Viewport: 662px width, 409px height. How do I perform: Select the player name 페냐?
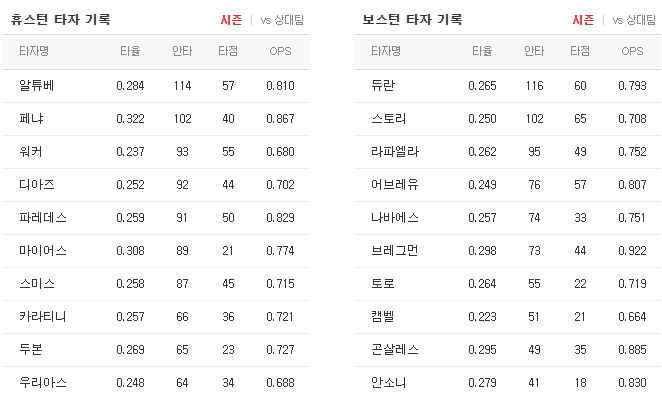[31, 119]
